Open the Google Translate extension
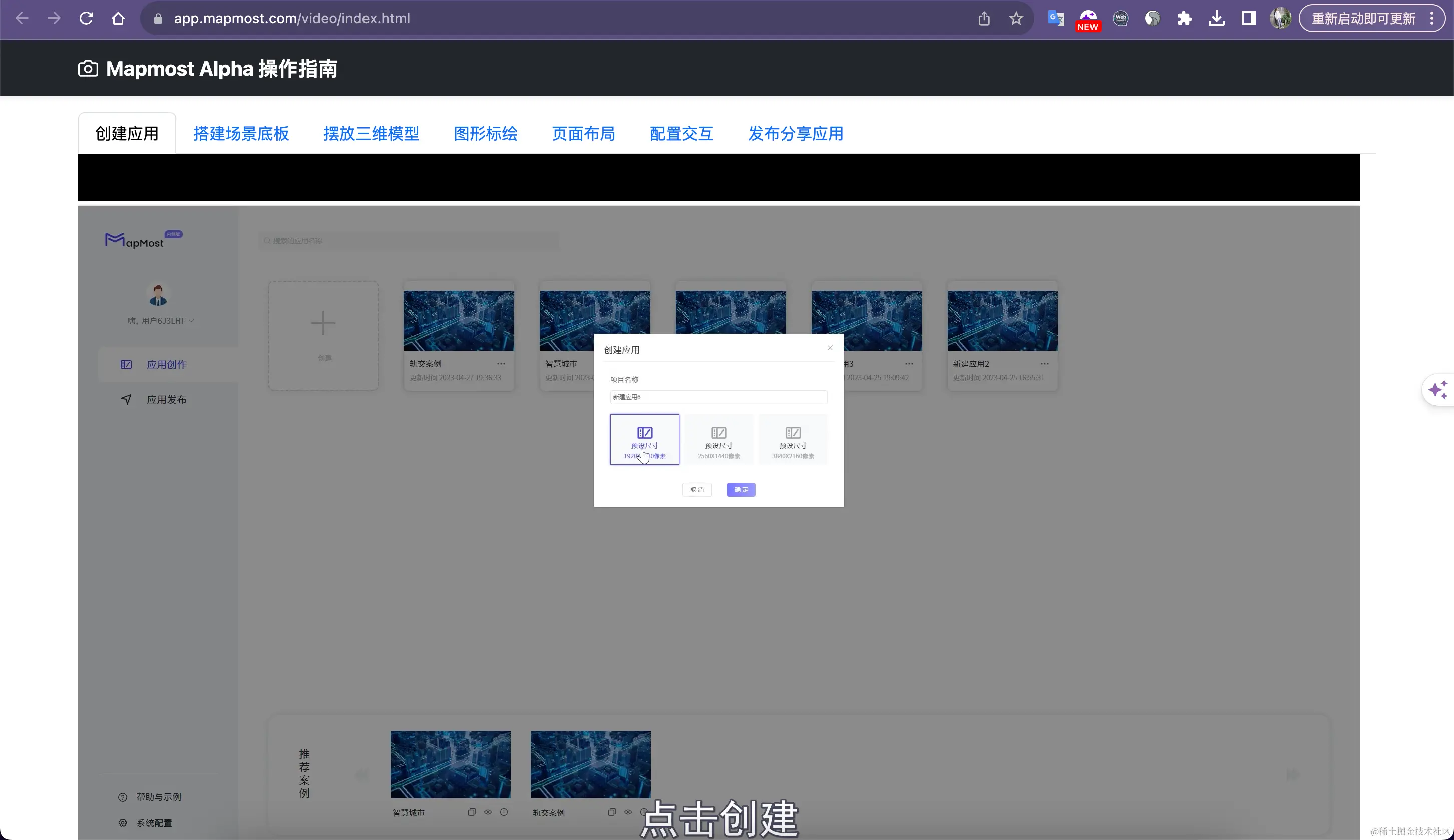Screen dimensions: 1454x840 click(x=1056, y=19)
